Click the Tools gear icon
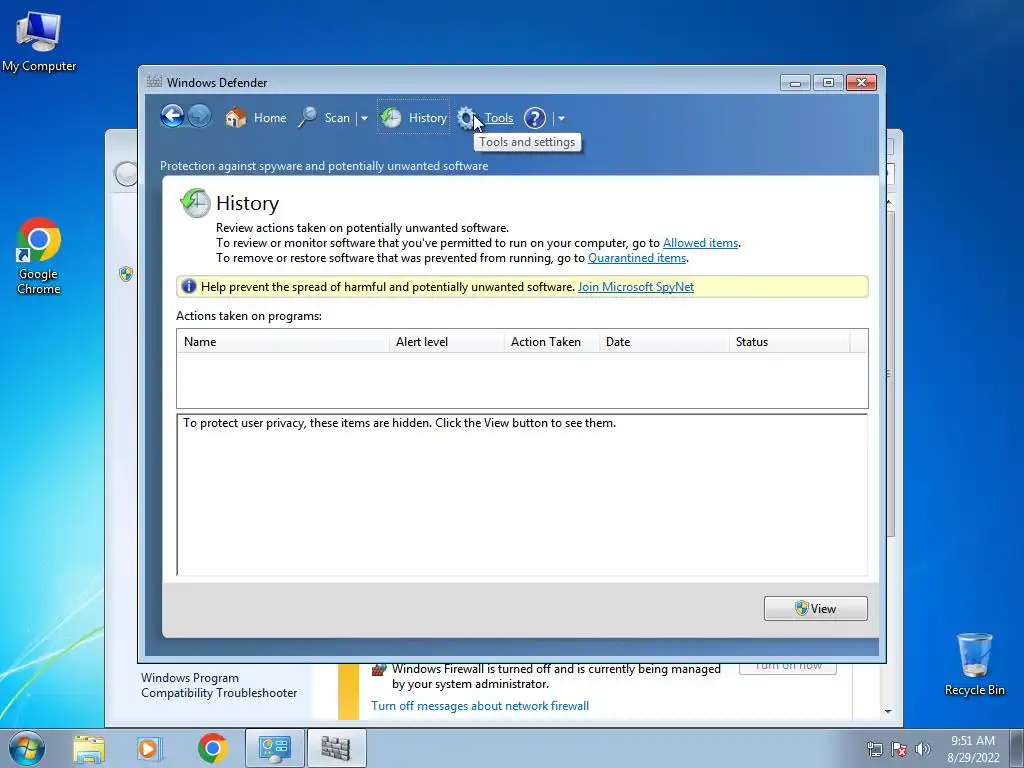Image resolution: width=1024 pixels, height=768 pixels. click(466, 118)
